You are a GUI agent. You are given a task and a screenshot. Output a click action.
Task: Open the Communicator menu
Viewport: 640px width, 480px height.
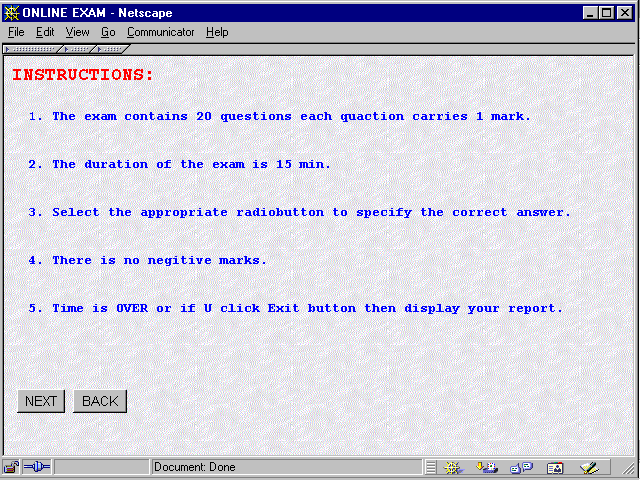coord(160,32)
